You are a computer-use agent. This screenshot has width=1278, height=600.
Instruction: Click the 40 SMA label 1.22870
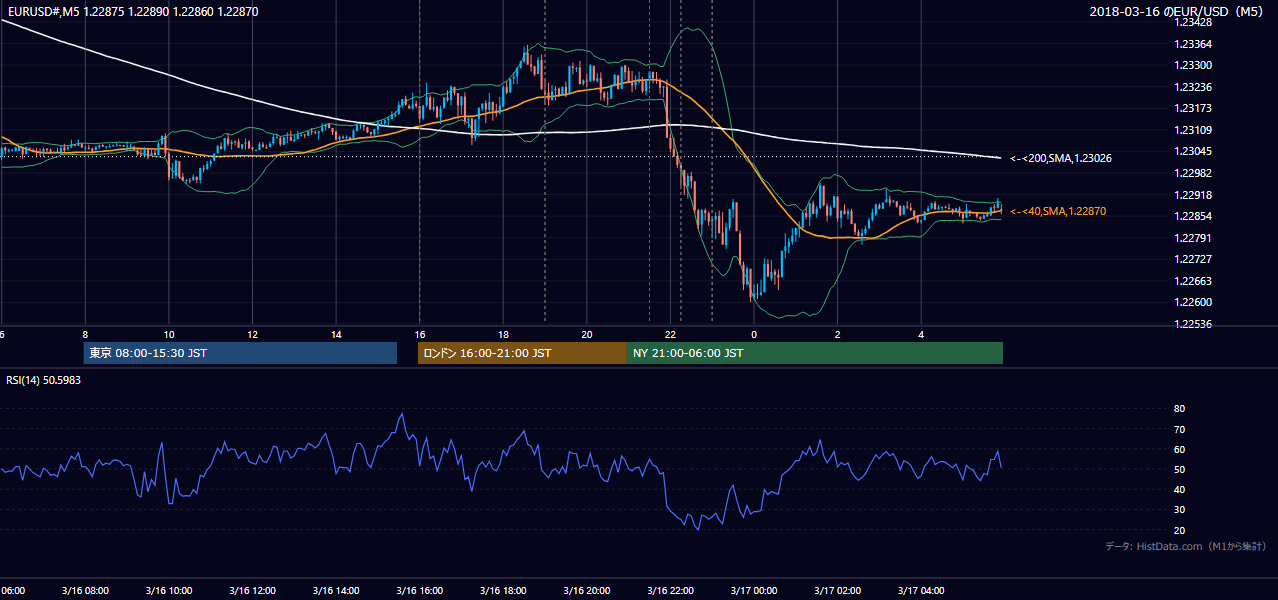tap(1059, 211)
